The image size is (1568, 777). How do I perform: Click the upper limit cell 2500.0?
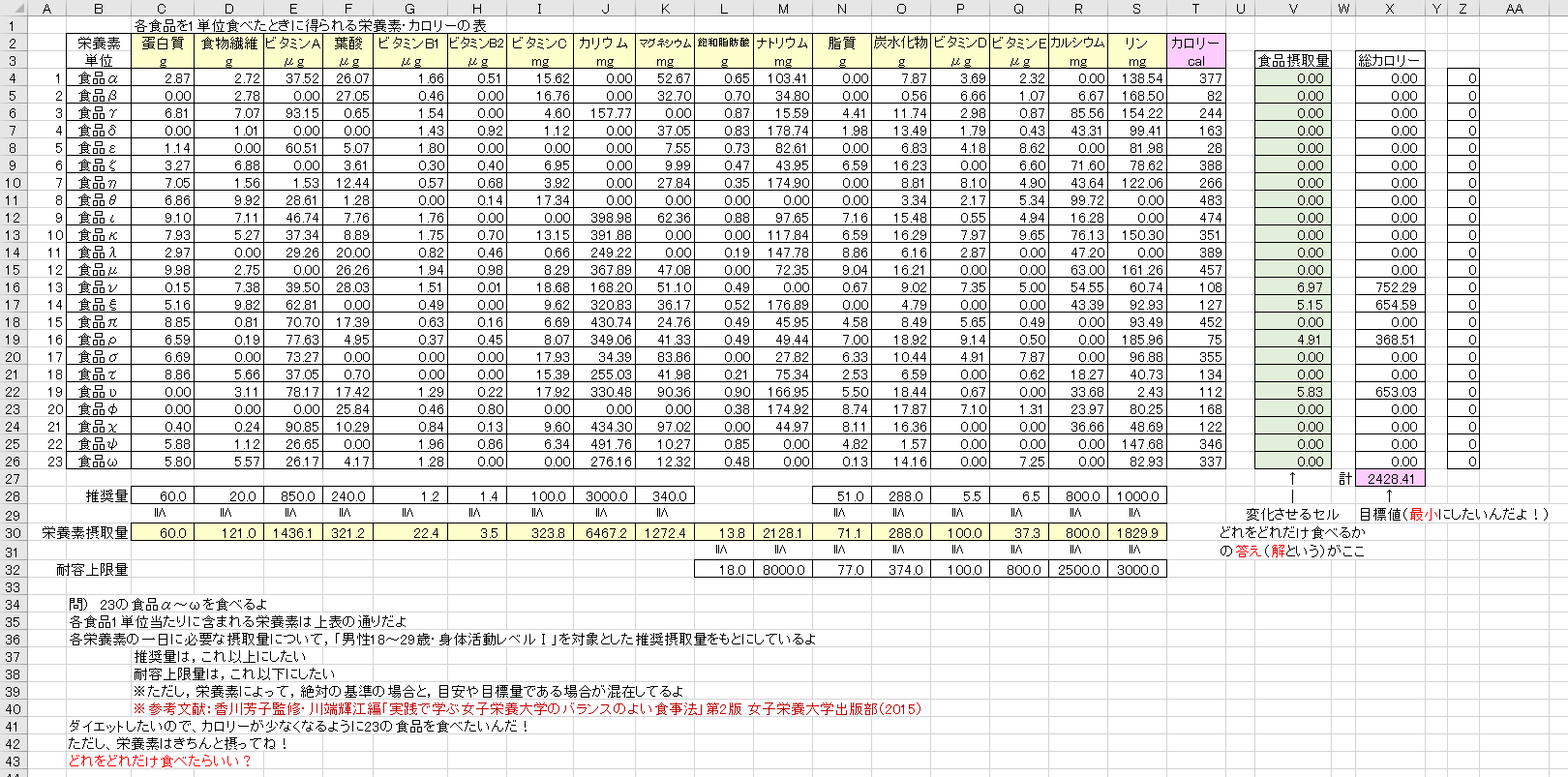point(1078,570)
